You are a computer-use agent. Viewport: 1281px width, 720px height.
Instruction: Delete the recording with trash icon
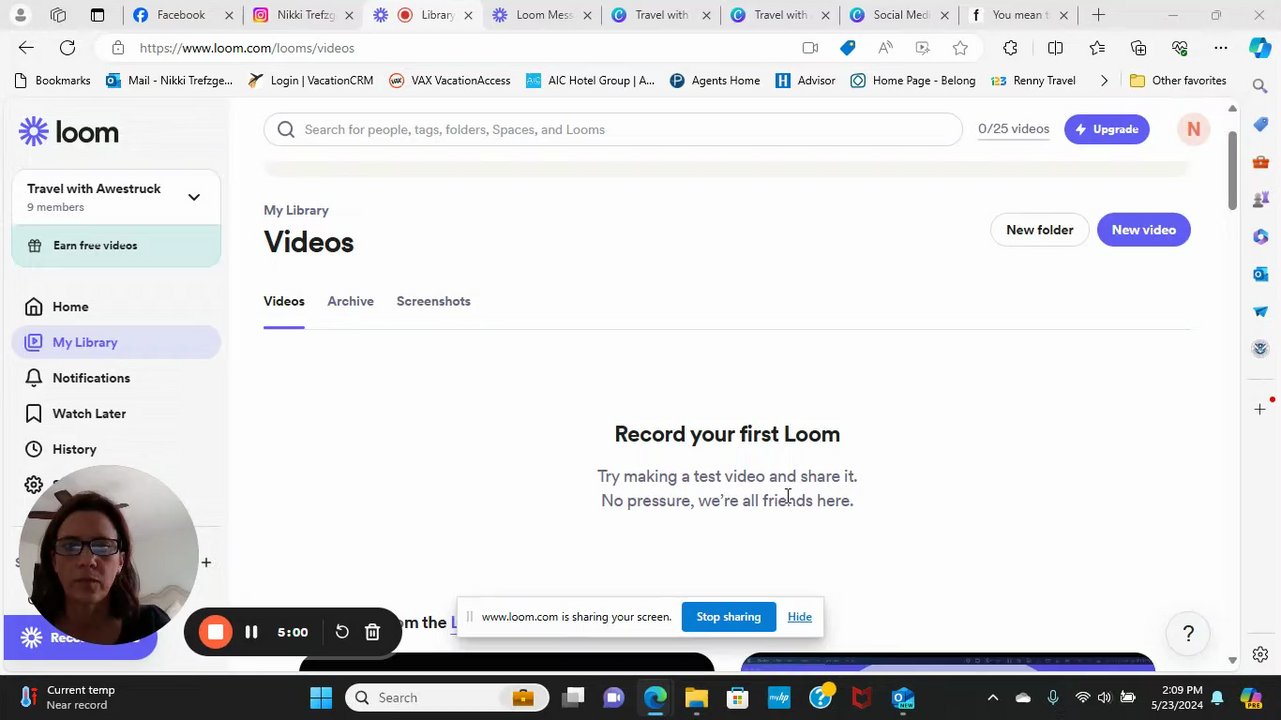tap(372, 632)
